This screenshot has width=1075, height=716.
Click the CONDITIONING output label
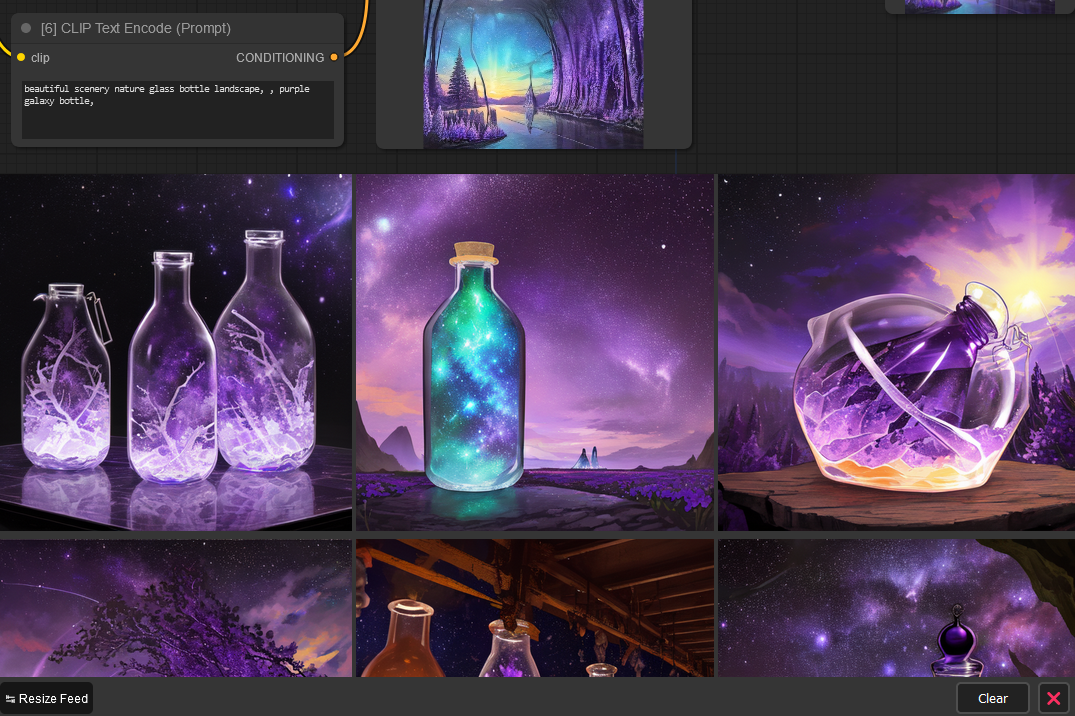(x=280, y=58)
